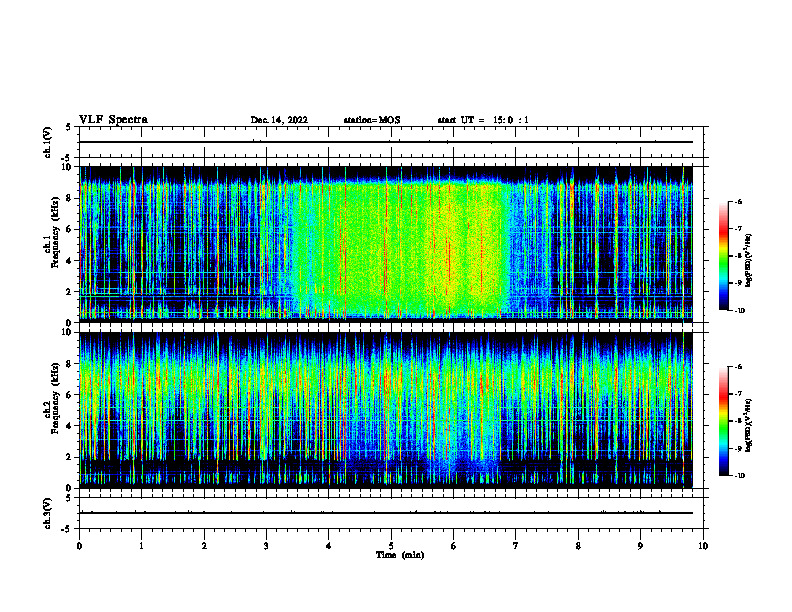Click the time axis tick label "10"
This screenshot has height=612, width=792.
(703, 546)
